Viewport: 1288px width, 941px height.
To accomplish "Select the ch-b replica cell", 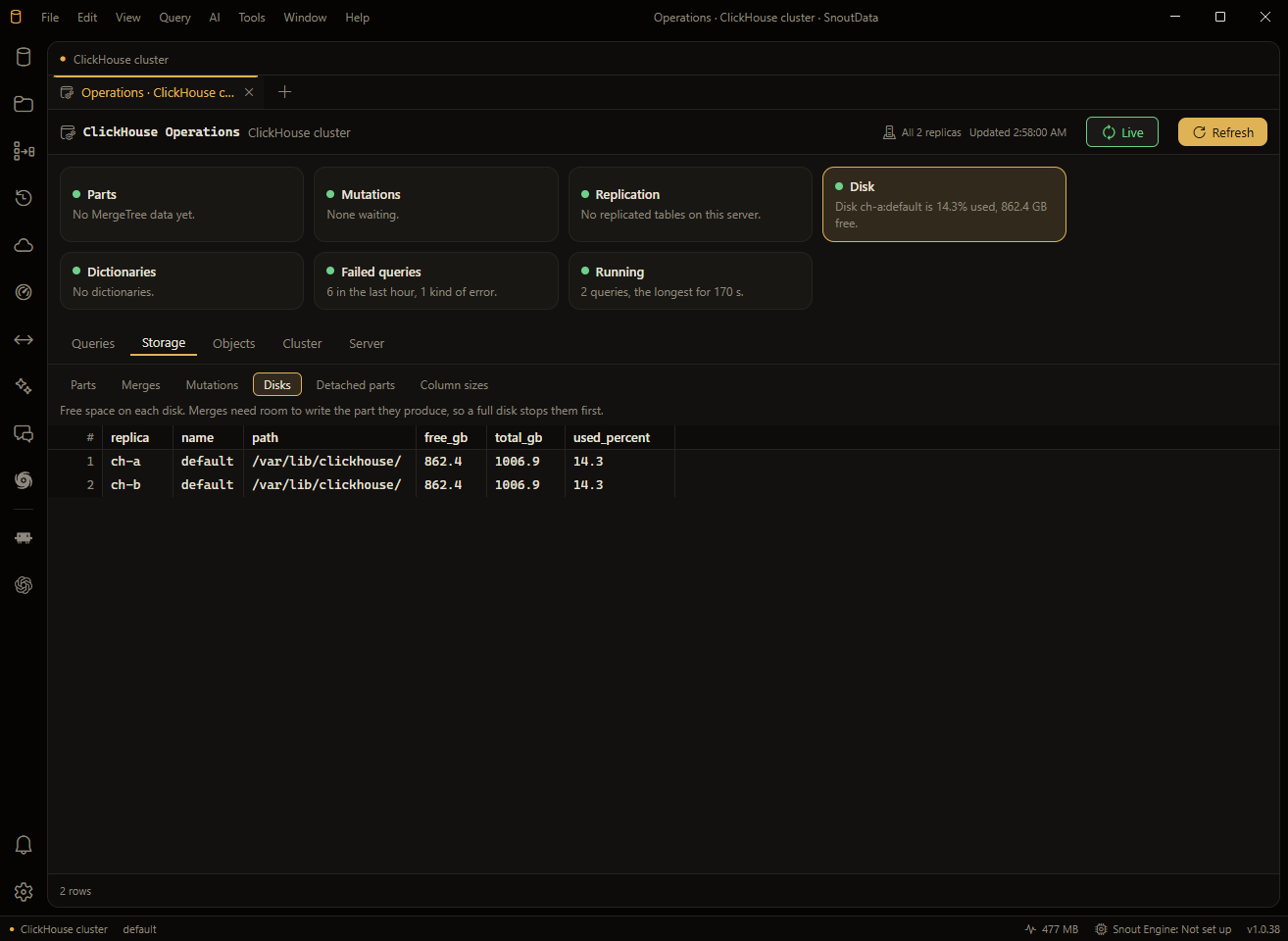I will tap(137, 484).
